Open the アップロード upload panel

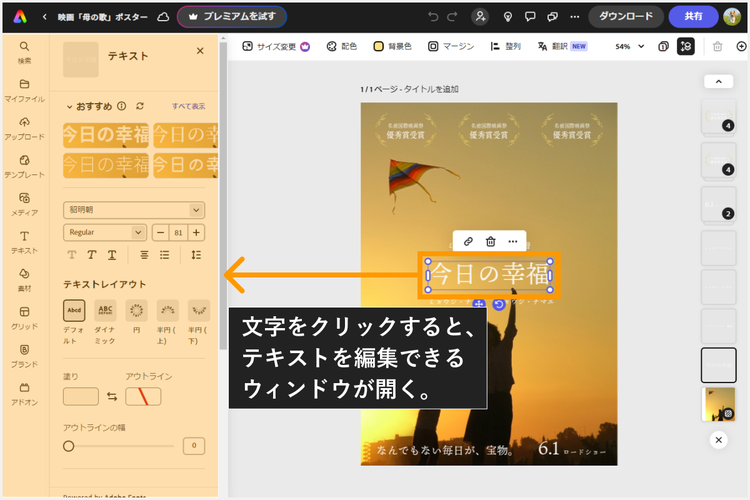(x=24, y=128)
